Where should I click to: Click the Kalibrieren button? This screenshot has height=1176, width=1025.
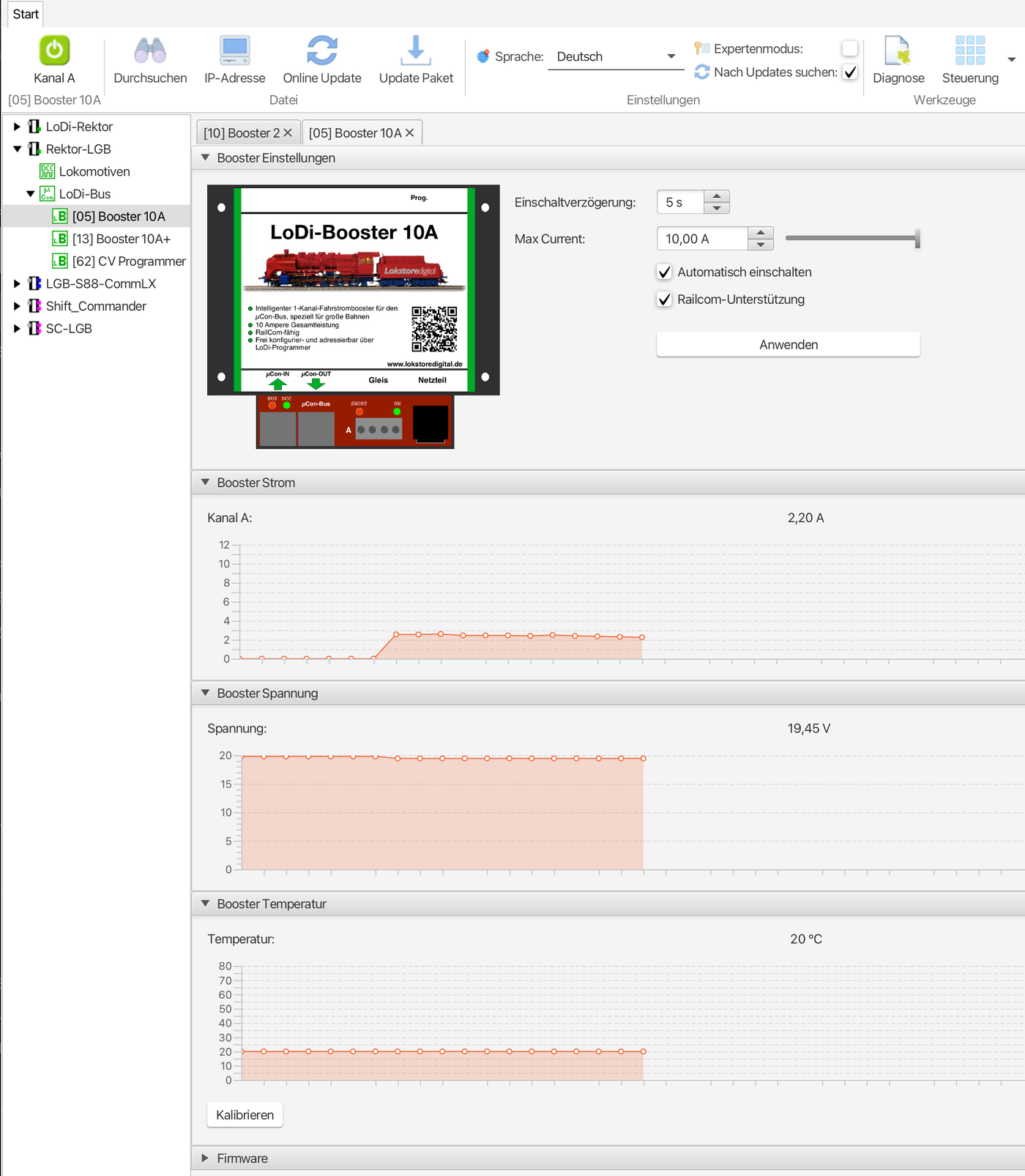coord(245,1114)
